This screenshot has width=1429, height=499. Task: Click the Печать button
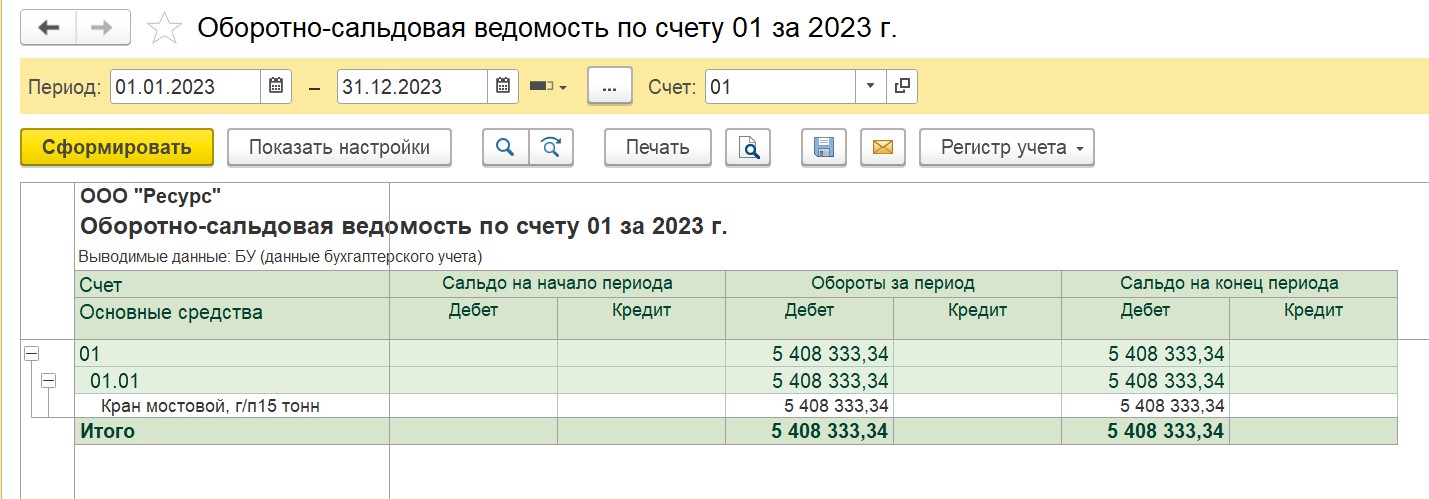(x=658, y=147)
